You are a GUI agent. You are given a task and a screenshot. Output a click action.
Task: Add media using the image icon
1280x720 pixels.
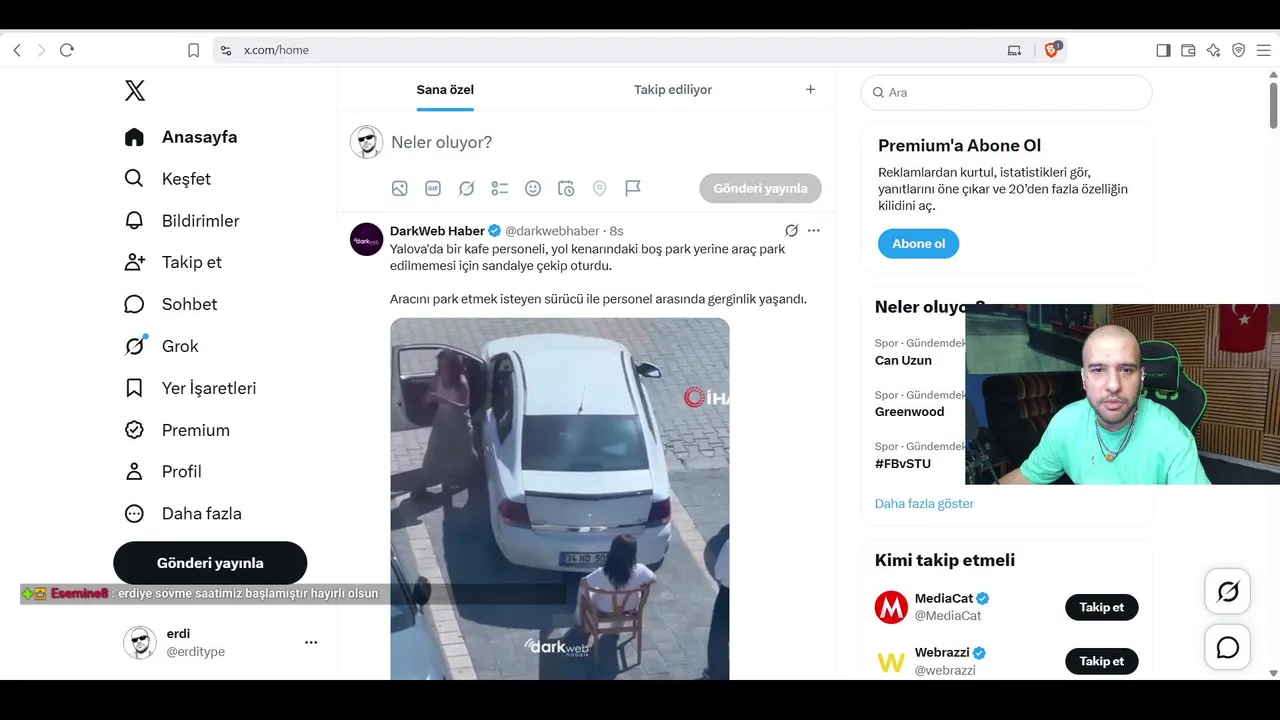400,188
